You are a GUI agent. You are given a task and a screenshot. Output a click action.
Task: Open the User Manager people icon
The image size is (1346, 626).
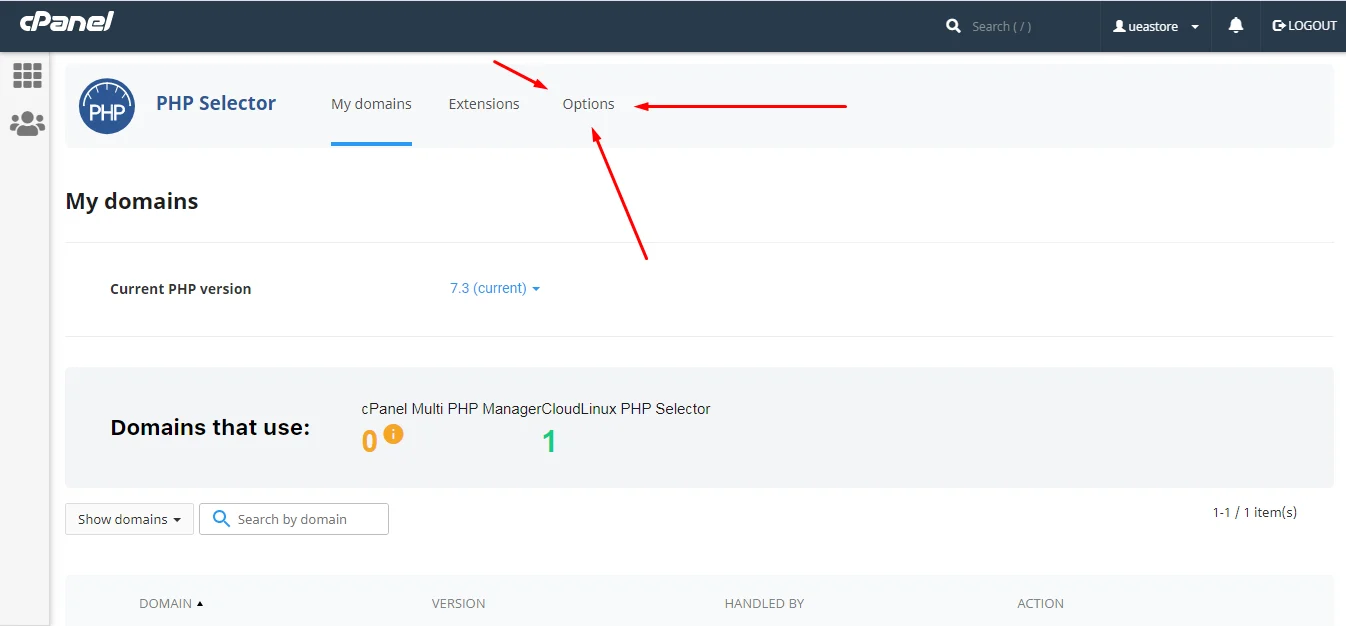coord(27,124)
